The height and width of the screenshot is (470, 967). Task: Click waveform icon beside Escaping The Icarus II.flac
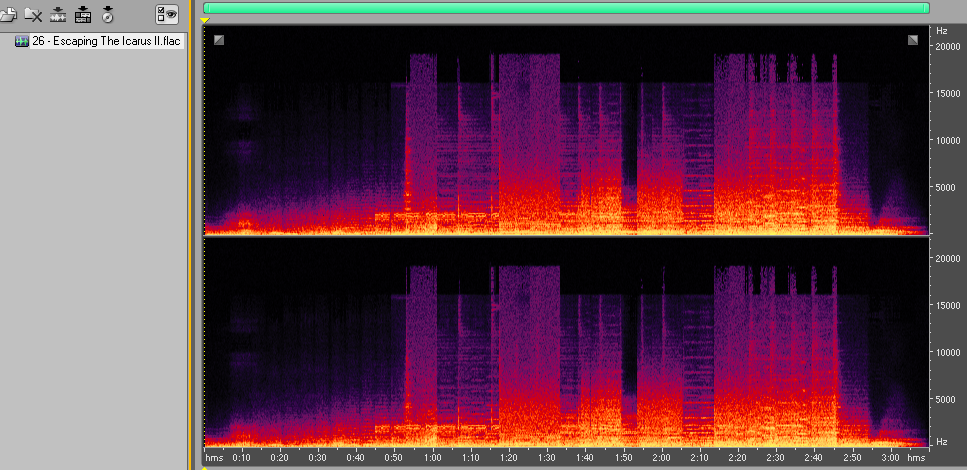pos(22,42)
